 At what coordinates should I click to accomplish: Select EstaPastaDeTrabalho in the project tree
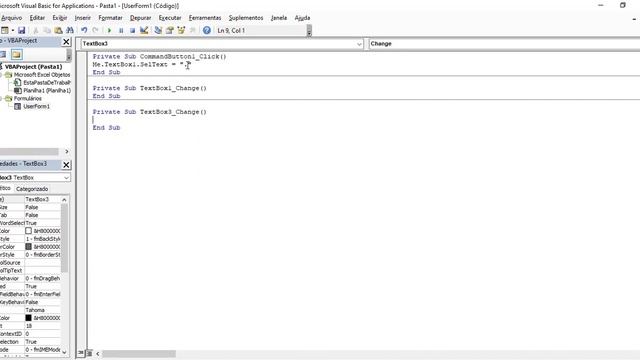tap(47, 82)
